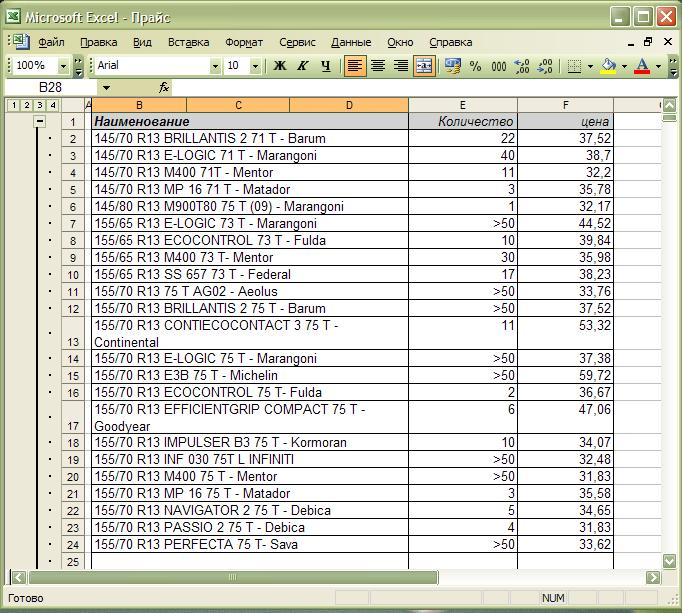Toggle bold formatting (Ж)
Viewport: 682px width, 613px height.
tap(280, 66)
